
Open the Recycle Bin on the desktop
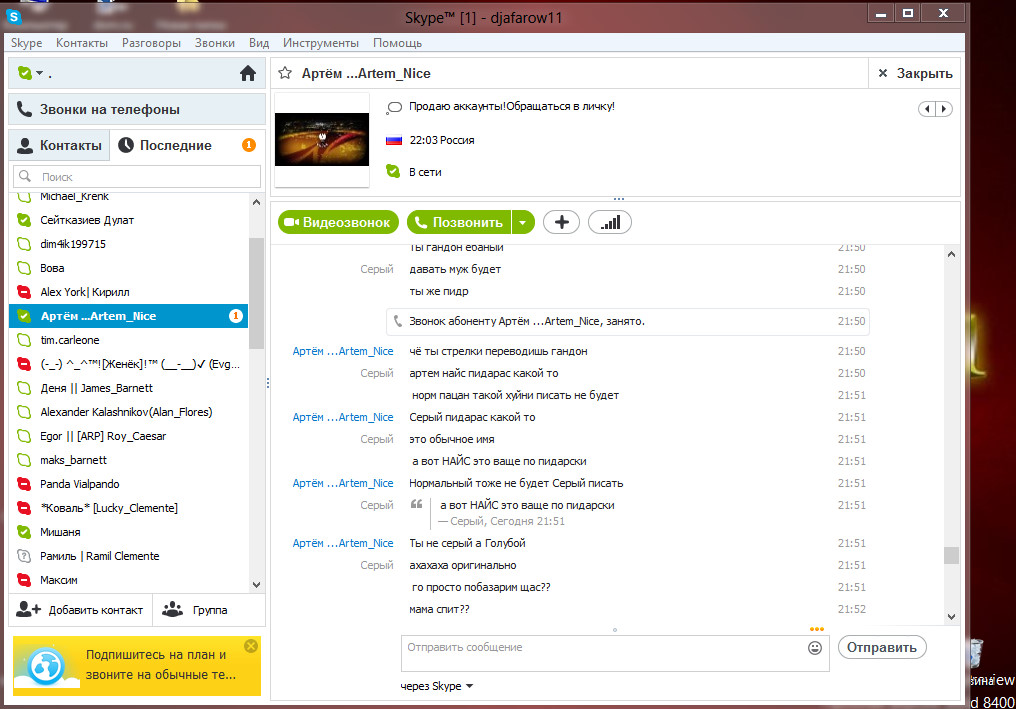[976, 653]
